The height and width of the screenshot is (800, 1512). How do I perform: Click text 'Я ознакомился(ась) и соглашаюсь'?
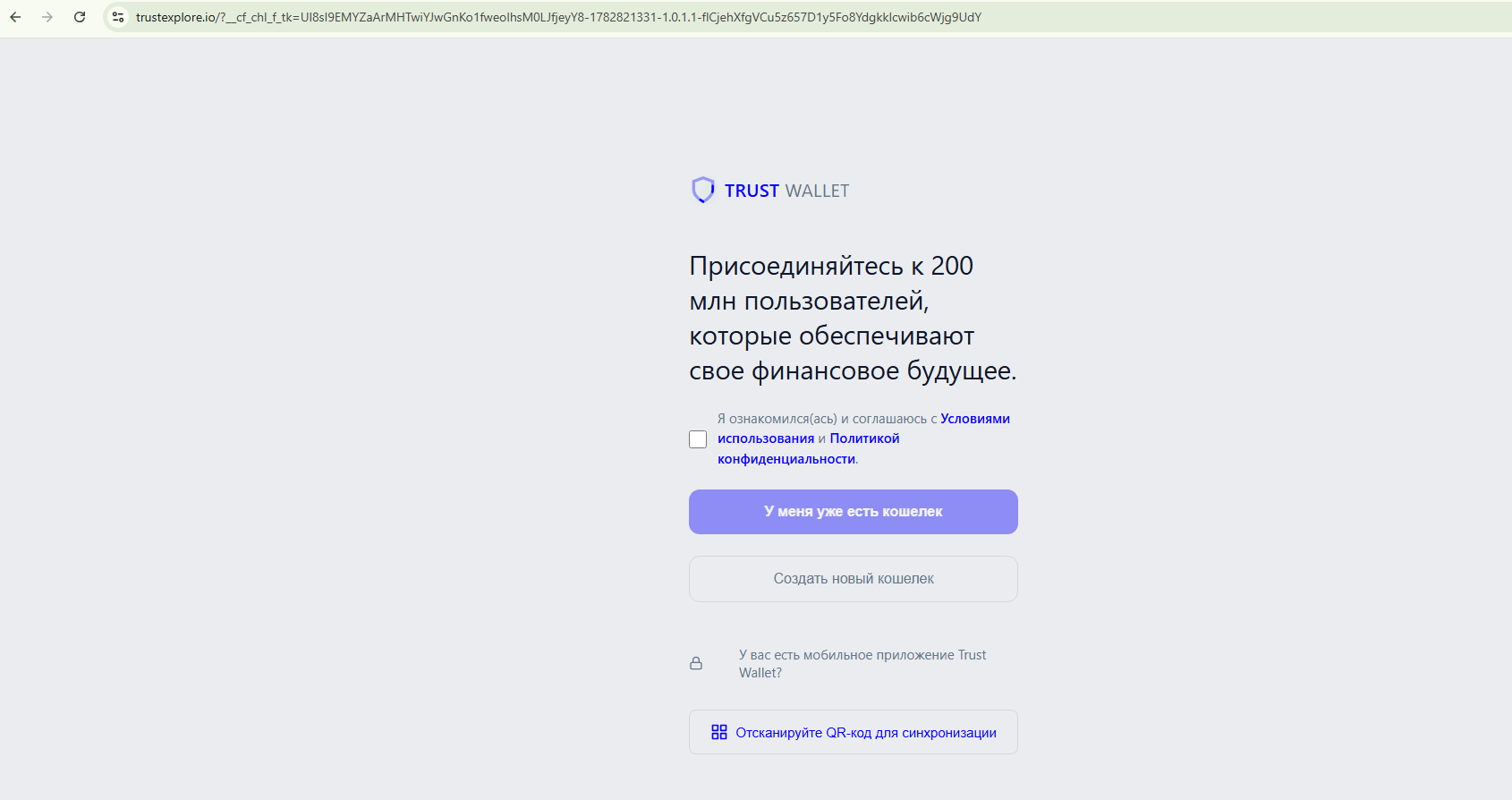[x=822, y=419]
